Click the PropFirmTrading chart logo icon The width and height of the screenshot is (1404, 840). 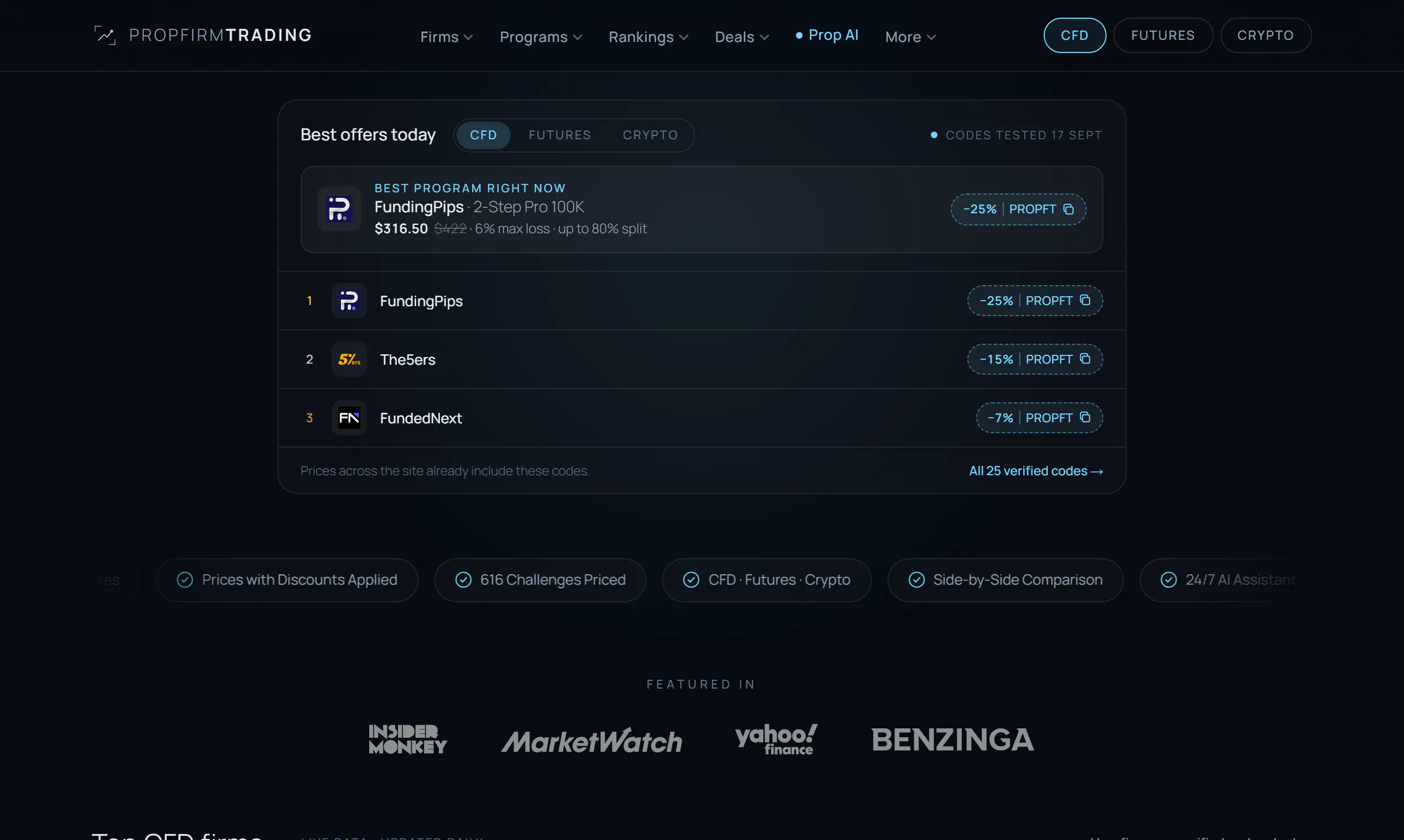[x=104, y=35]
